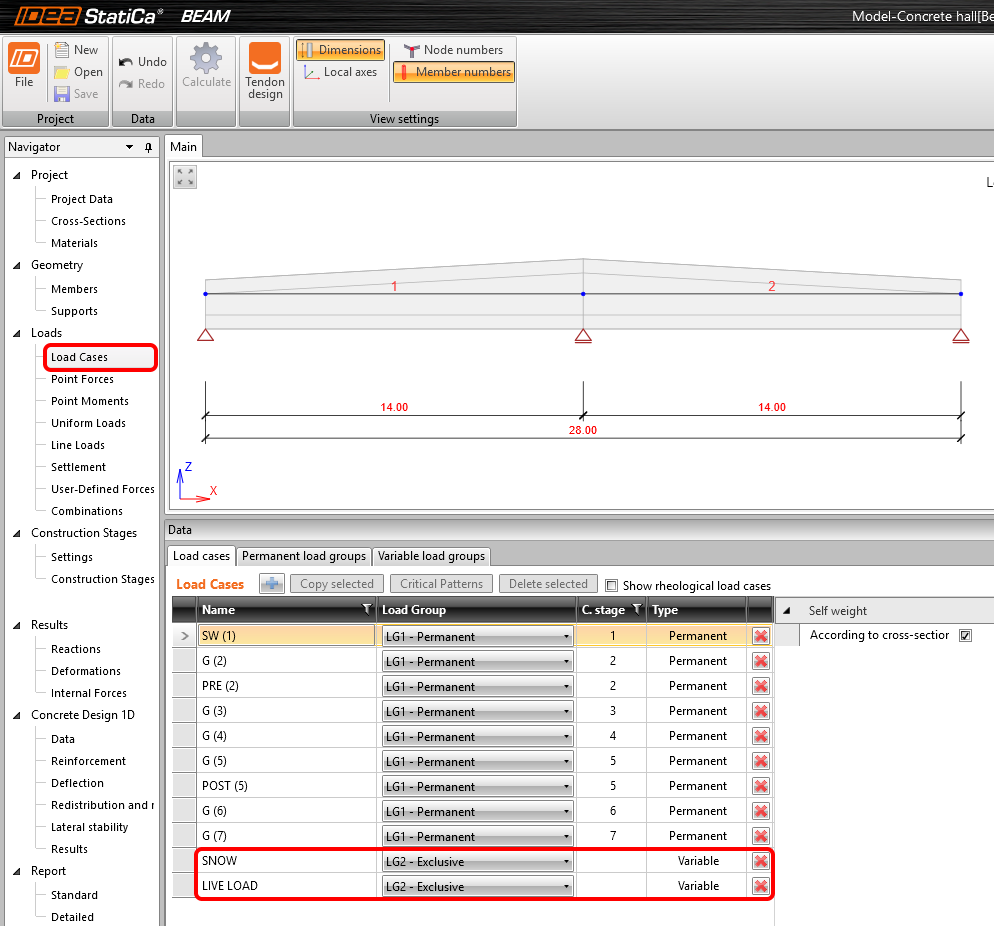
Task: Click the zoom-to-fit icon in Main view
Action: coord(185,177)
